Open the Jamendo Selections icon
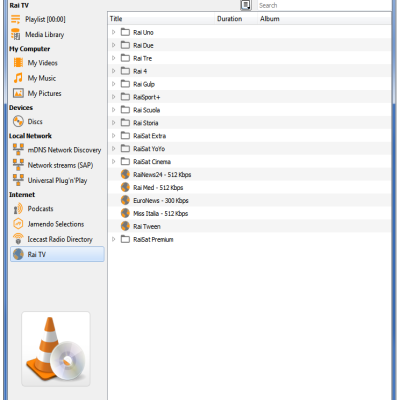This screenshot has height=400, width=400. (18, 224)
